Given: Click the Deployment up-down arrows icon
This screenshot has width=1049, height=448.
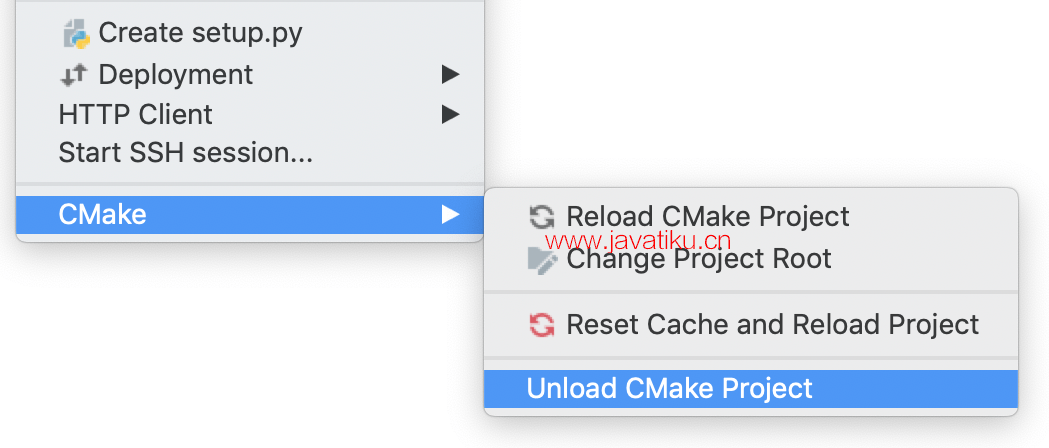Looking at the screenshot, I should tap(74, 75).
